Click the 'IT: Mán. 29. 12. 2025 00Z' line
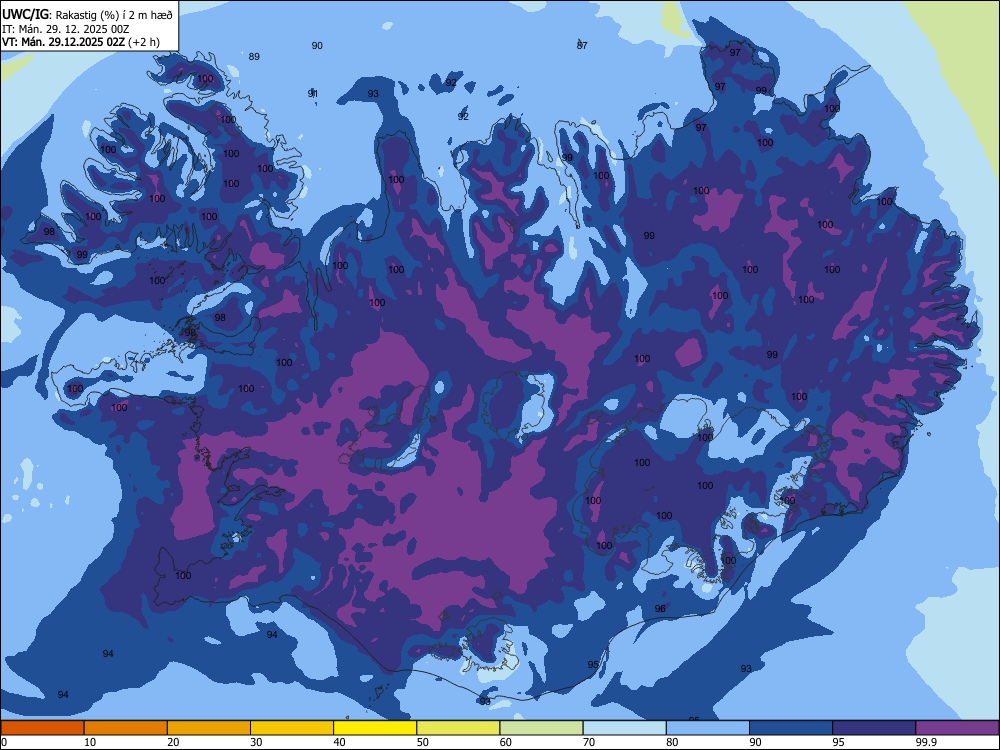 click(66, 29)
